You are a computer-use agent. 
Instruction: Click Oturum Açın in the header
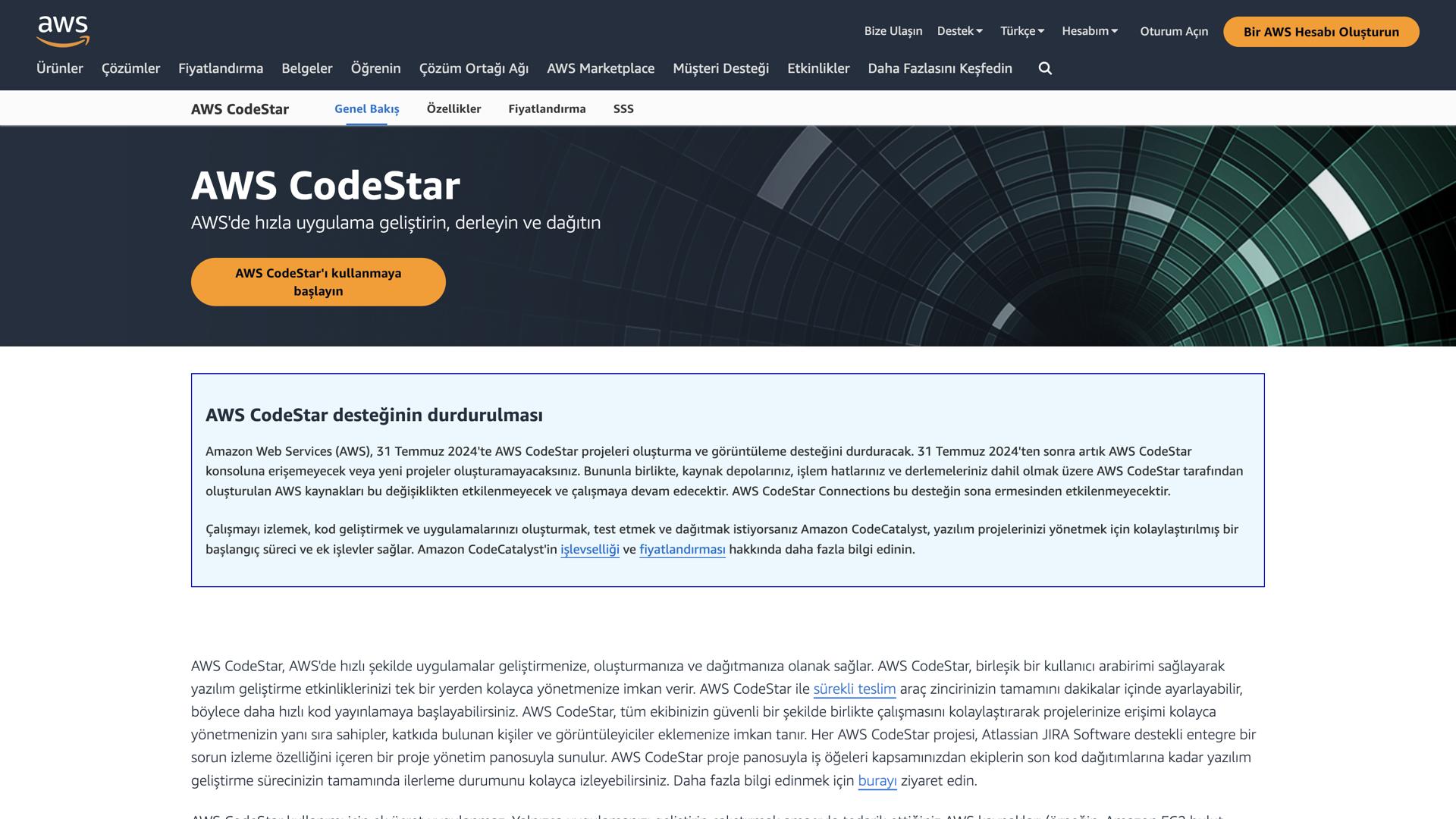click(x=1173, y=31)
